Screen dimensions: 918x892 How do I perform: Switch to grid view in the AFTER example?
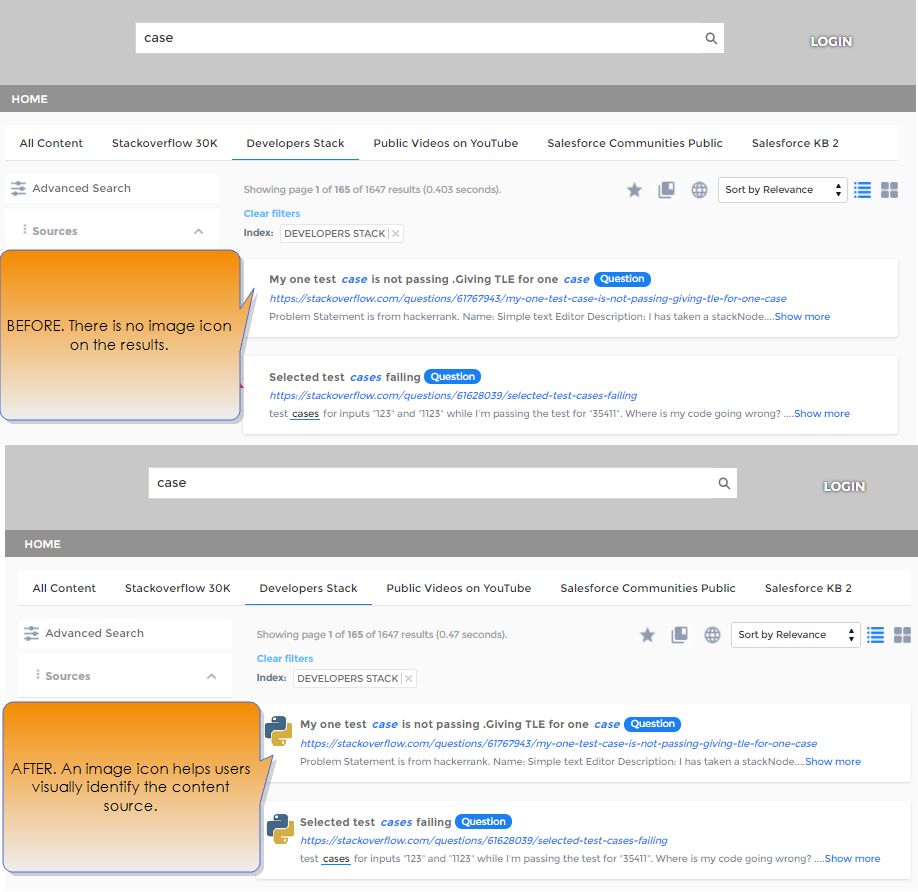(x=902, y=635)
